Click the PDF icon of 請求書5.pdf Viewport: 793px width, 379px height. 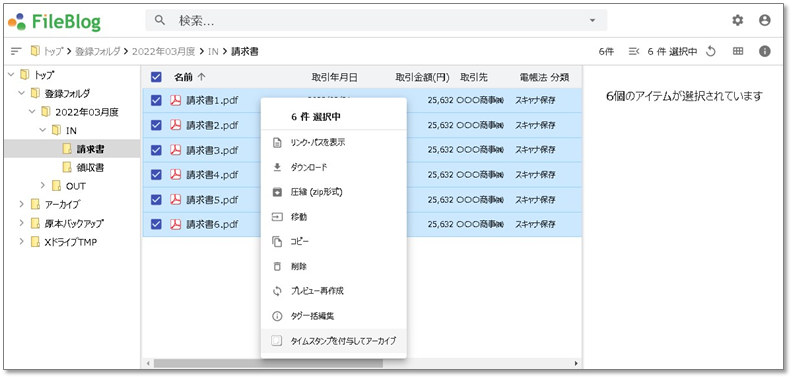point(175,199)
